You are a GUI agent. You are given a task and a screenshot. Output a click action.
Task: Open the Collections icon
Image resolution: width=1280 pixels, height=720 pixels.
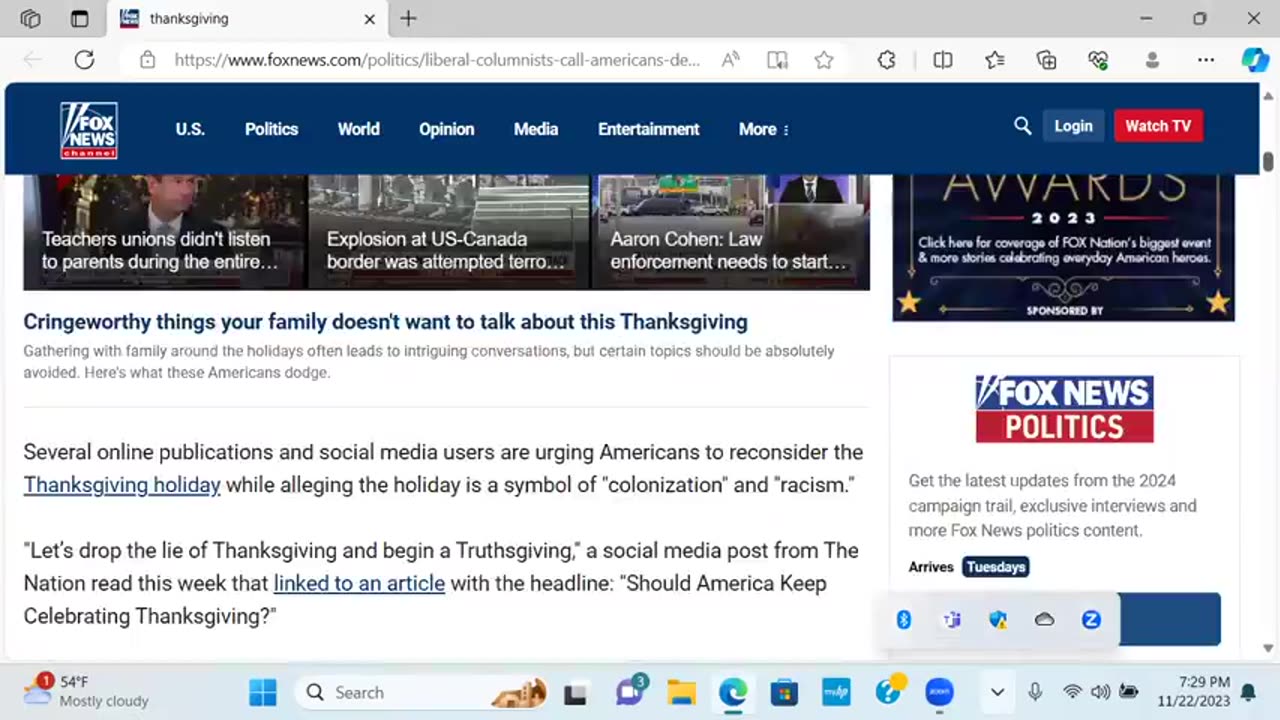click(x=1046, y=60)
